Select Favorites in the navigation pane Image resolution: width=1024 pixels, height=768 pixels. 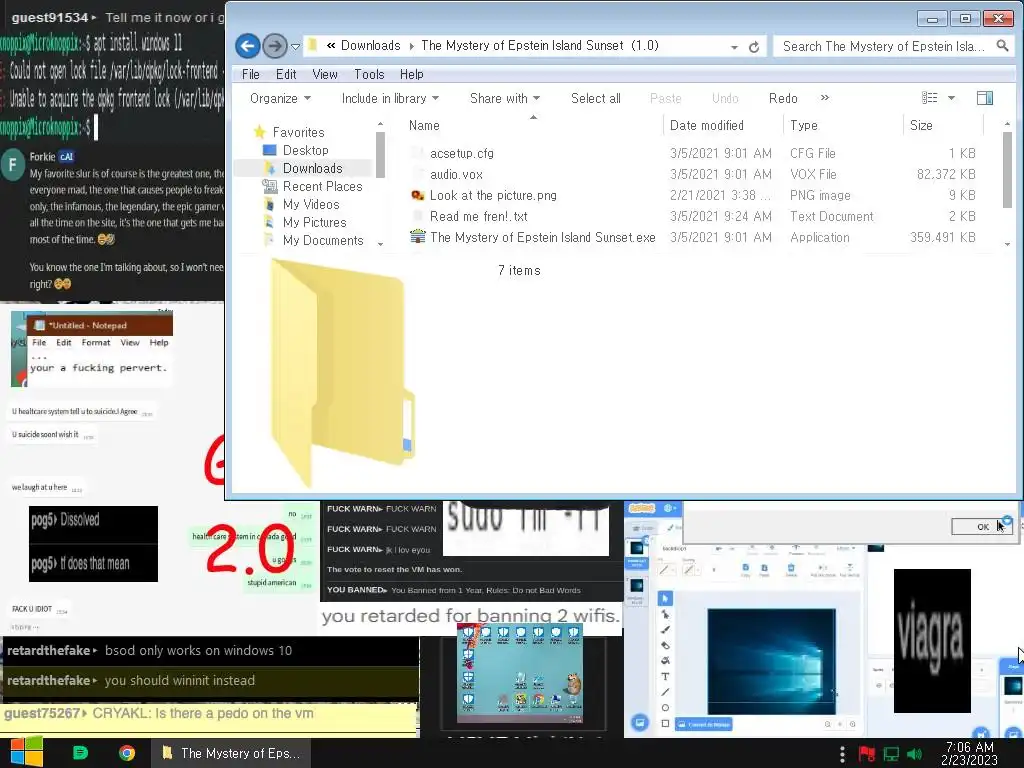298,133
